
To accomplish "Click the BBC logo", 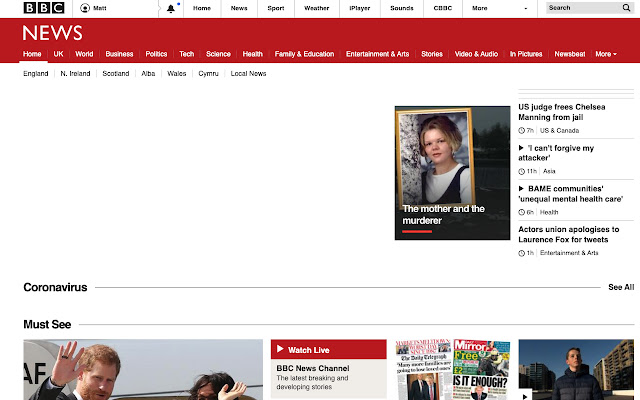I will coord(44,8).
